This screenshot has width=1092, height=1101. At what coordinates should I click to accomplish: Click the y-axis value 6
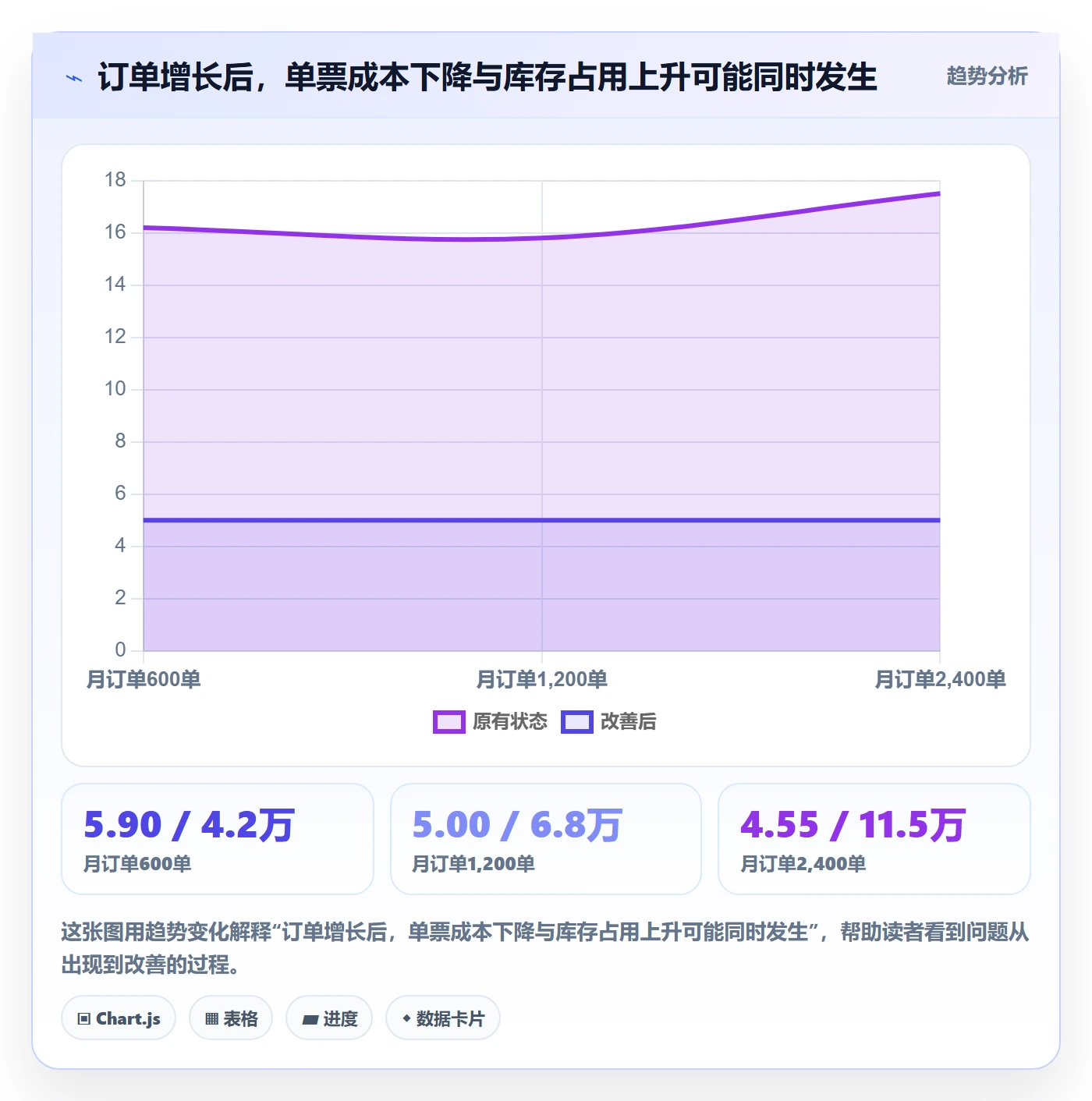coord(120,493)
